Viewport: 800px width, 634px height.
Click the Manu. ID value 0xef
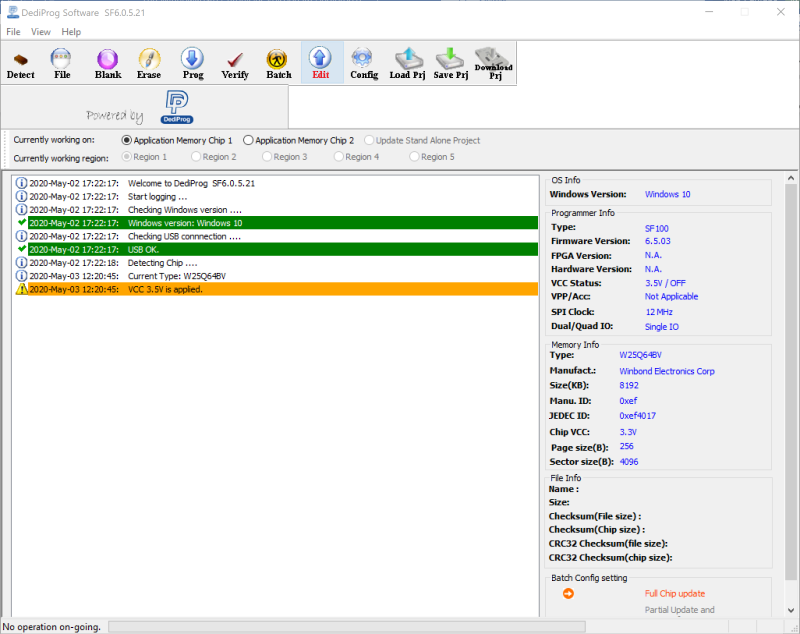coord(628,401)
